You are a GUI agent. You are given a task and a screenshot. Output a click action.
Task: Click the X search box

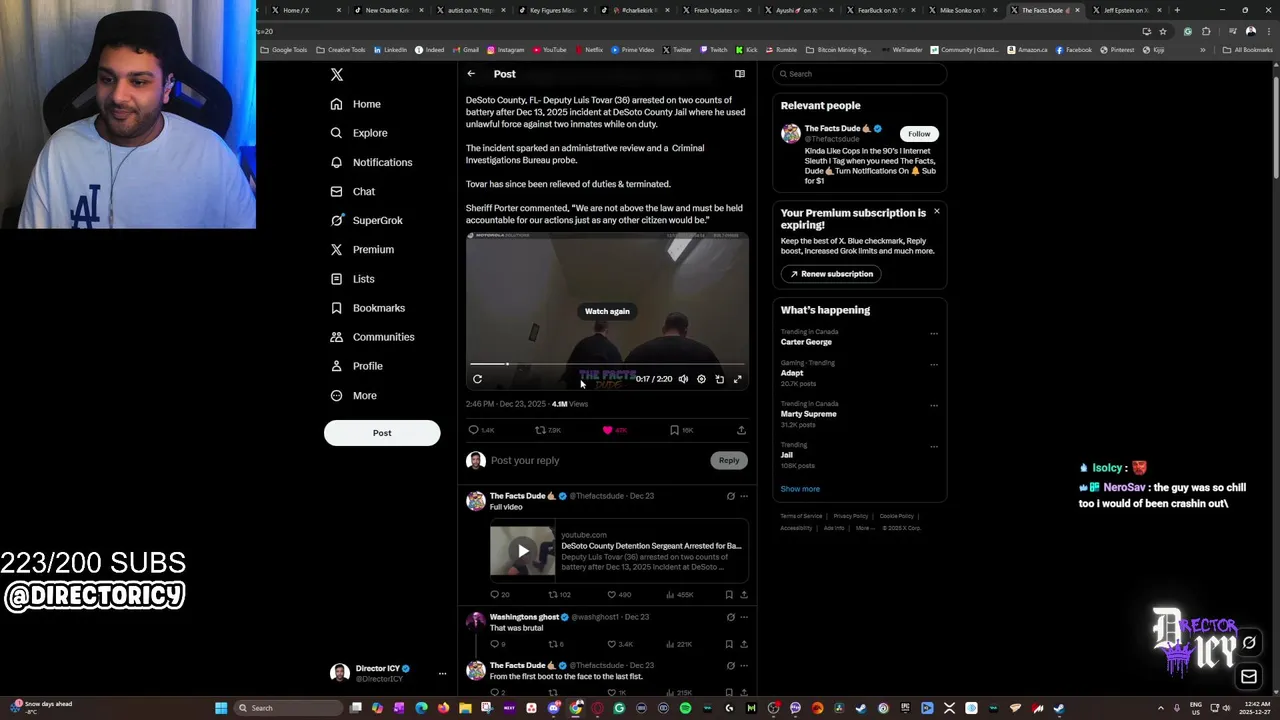coord(859,74)
